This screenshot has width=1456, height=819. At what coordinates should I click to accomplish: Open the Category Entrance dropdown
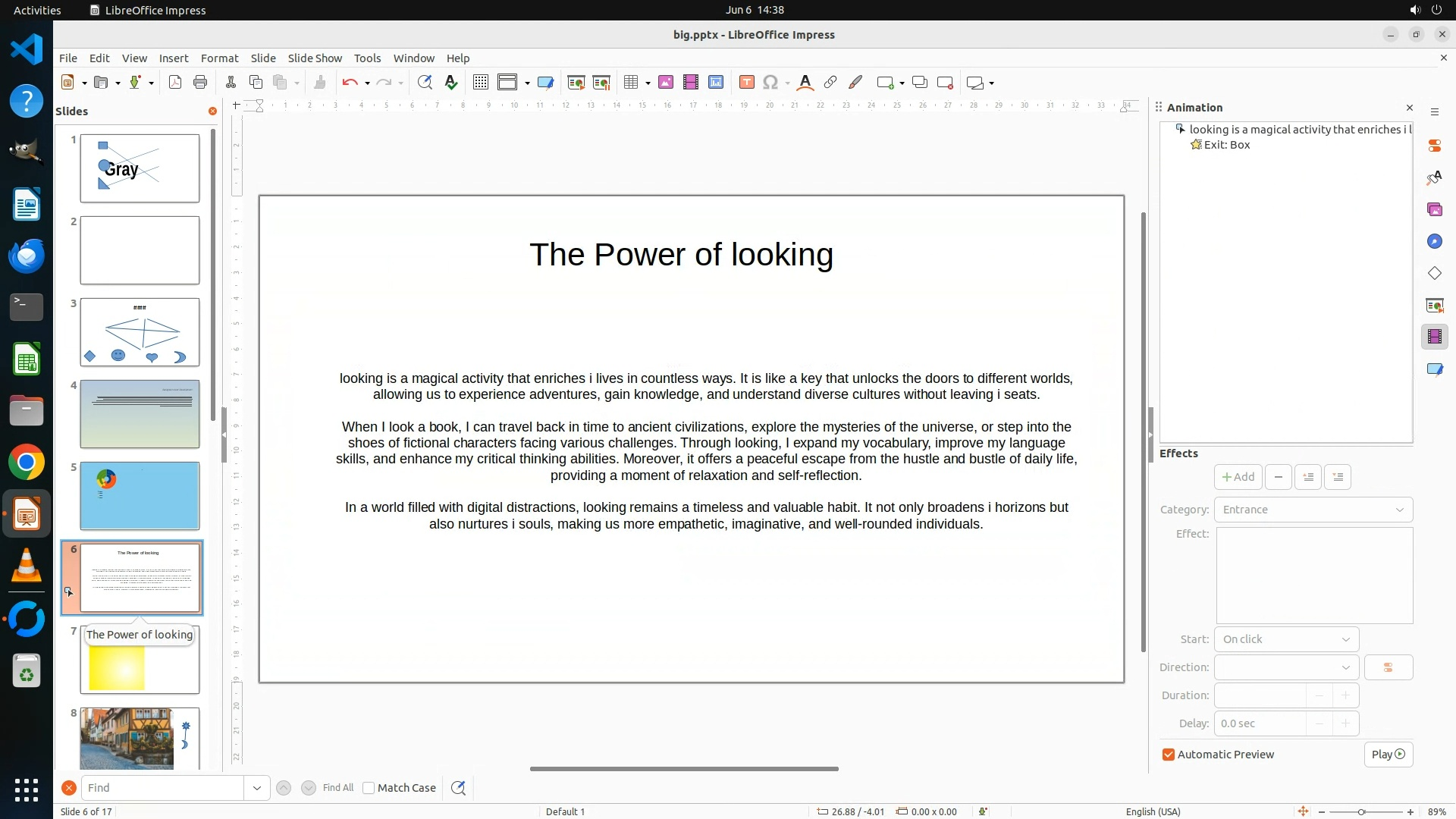tap(1313, 510)
